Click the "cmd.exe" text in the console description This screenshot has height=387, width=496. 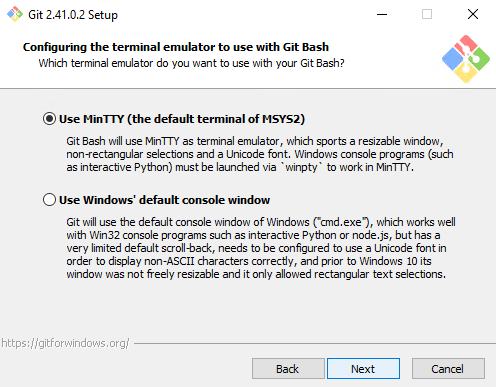341,222
